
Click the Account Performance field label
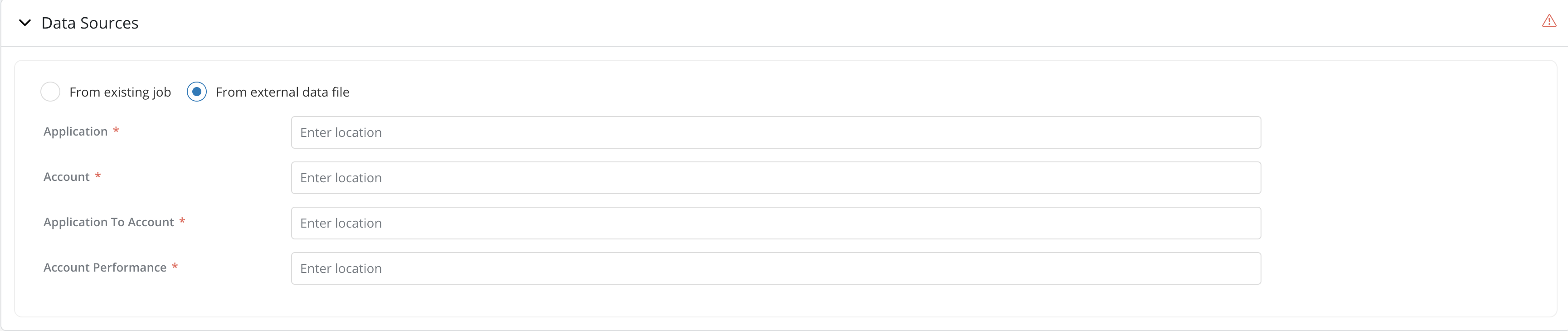pyautogui.click(x=105, y=268)
